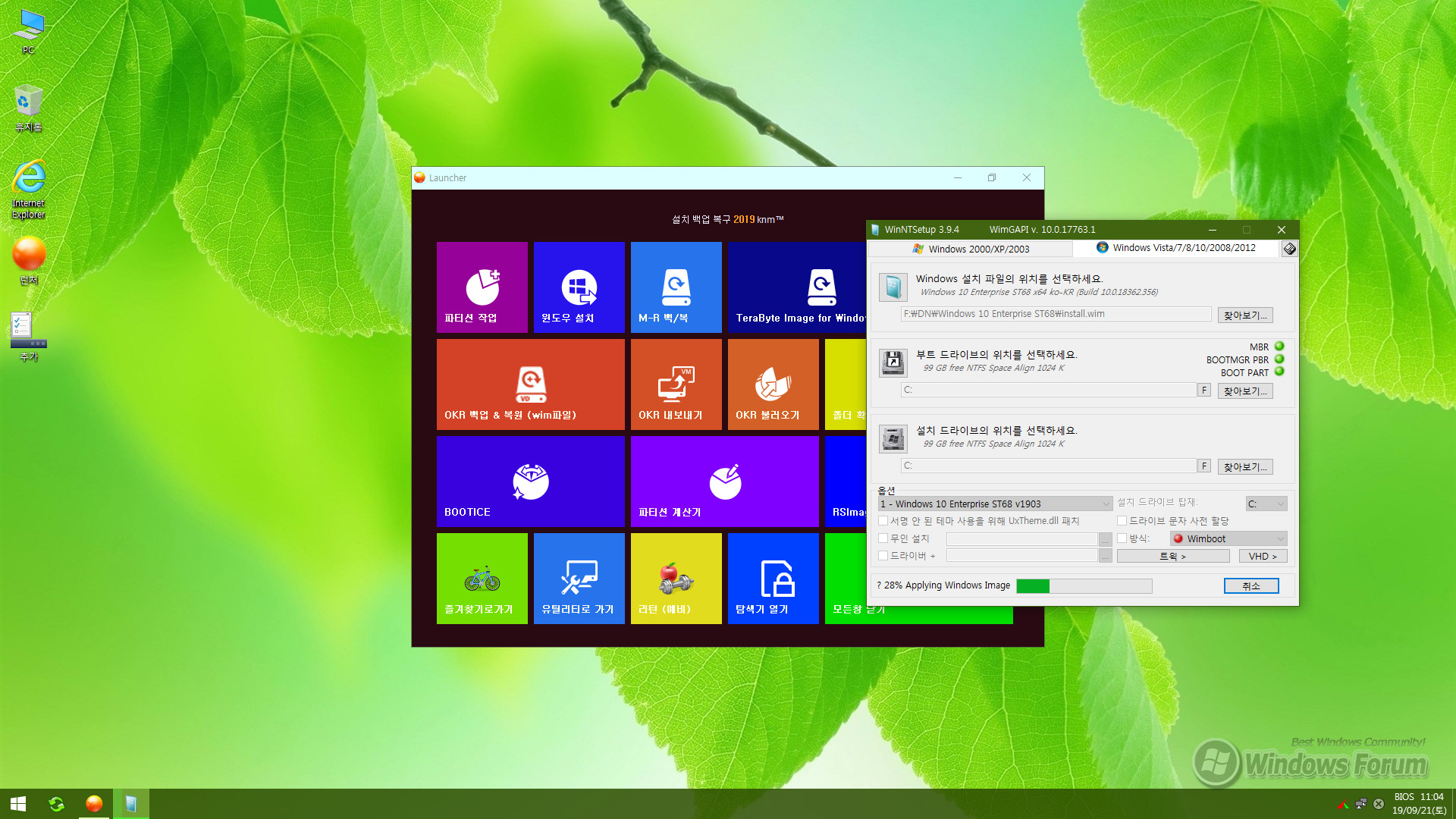Click the BOOTMGR PBR green status light
The height and width of the screenshot is (819, 1456).
[x=1279, y=359]
